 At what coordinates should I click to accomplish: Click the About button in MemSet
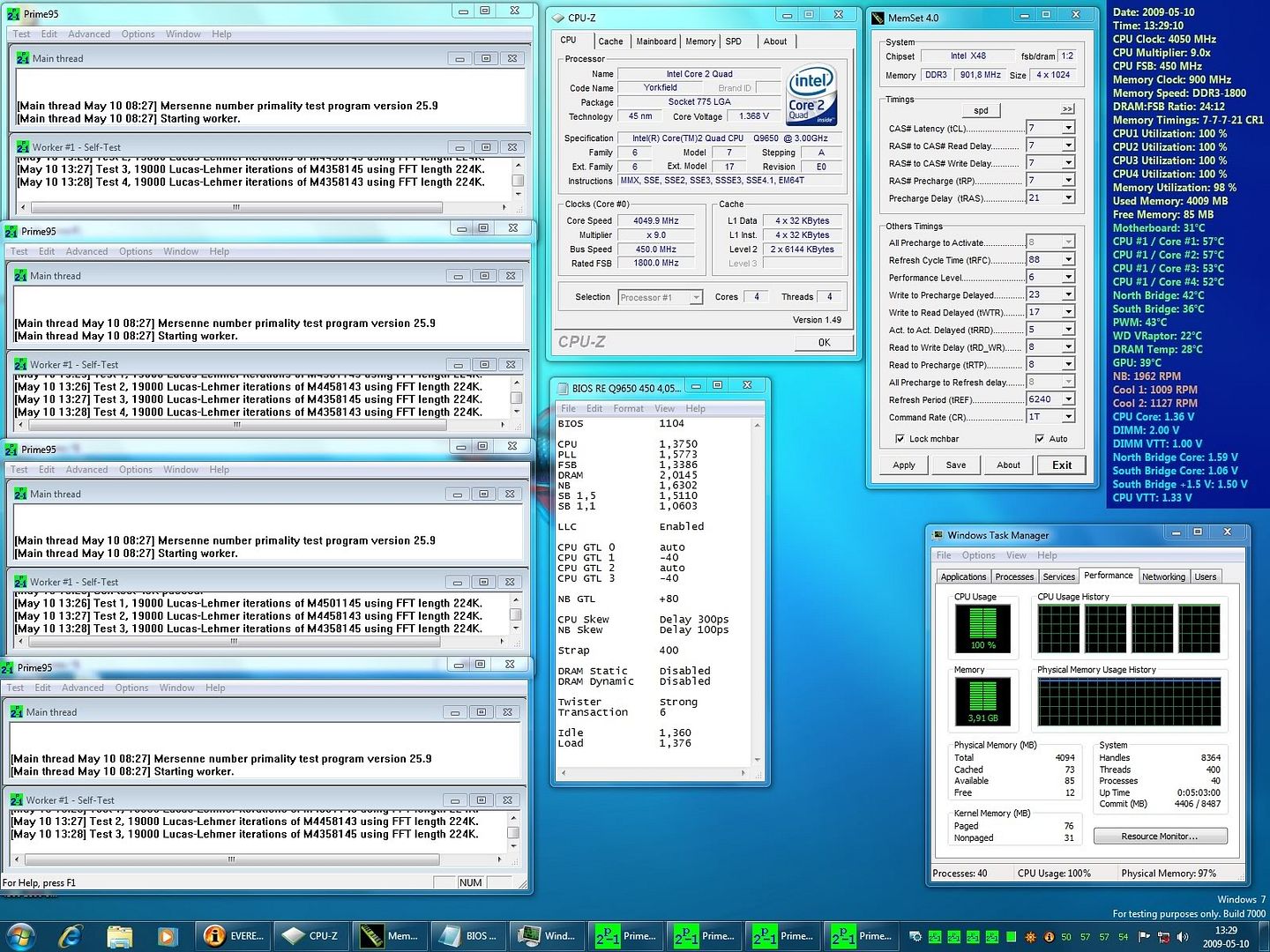1008,465
